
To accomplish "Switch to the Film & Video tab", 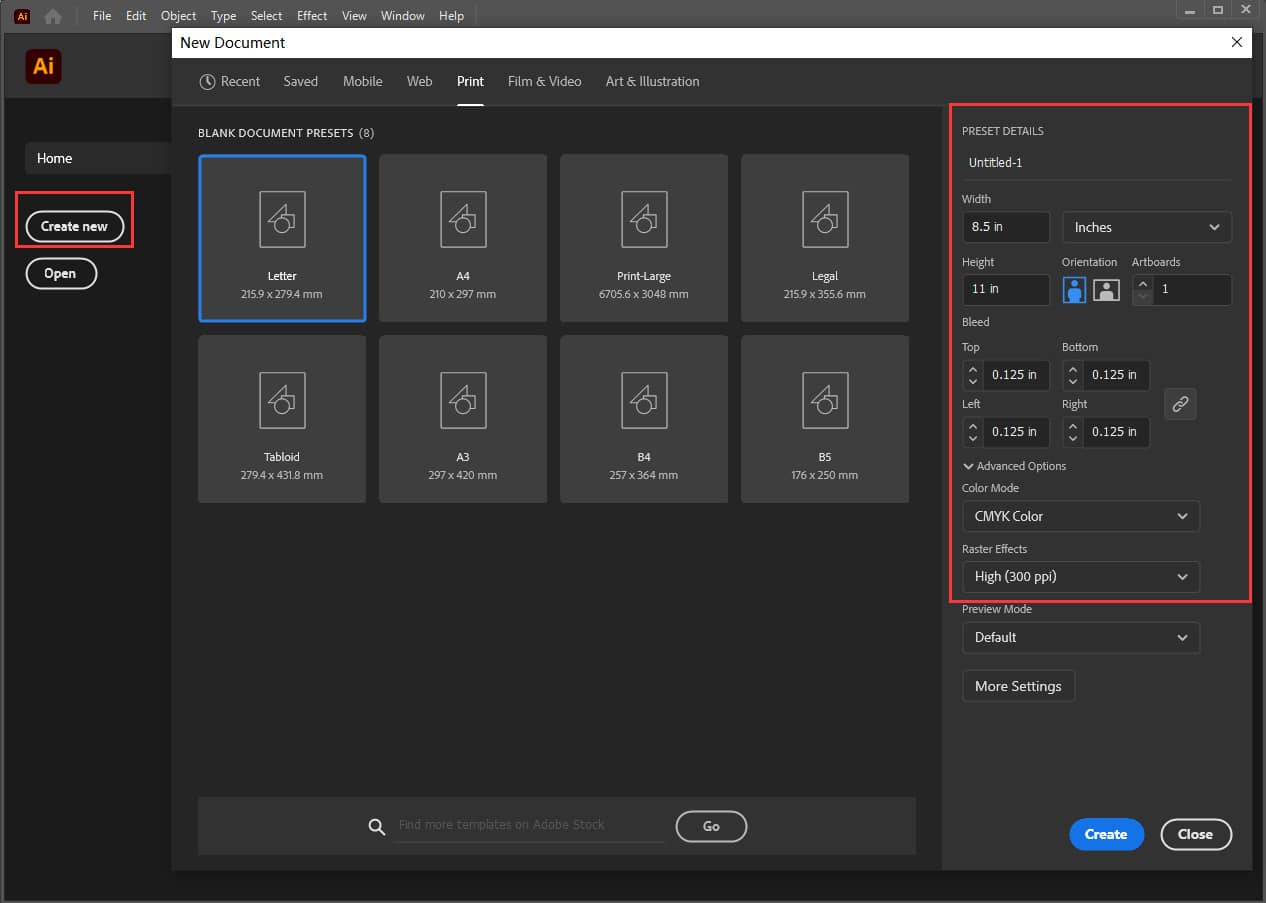I will coord(544,82).
